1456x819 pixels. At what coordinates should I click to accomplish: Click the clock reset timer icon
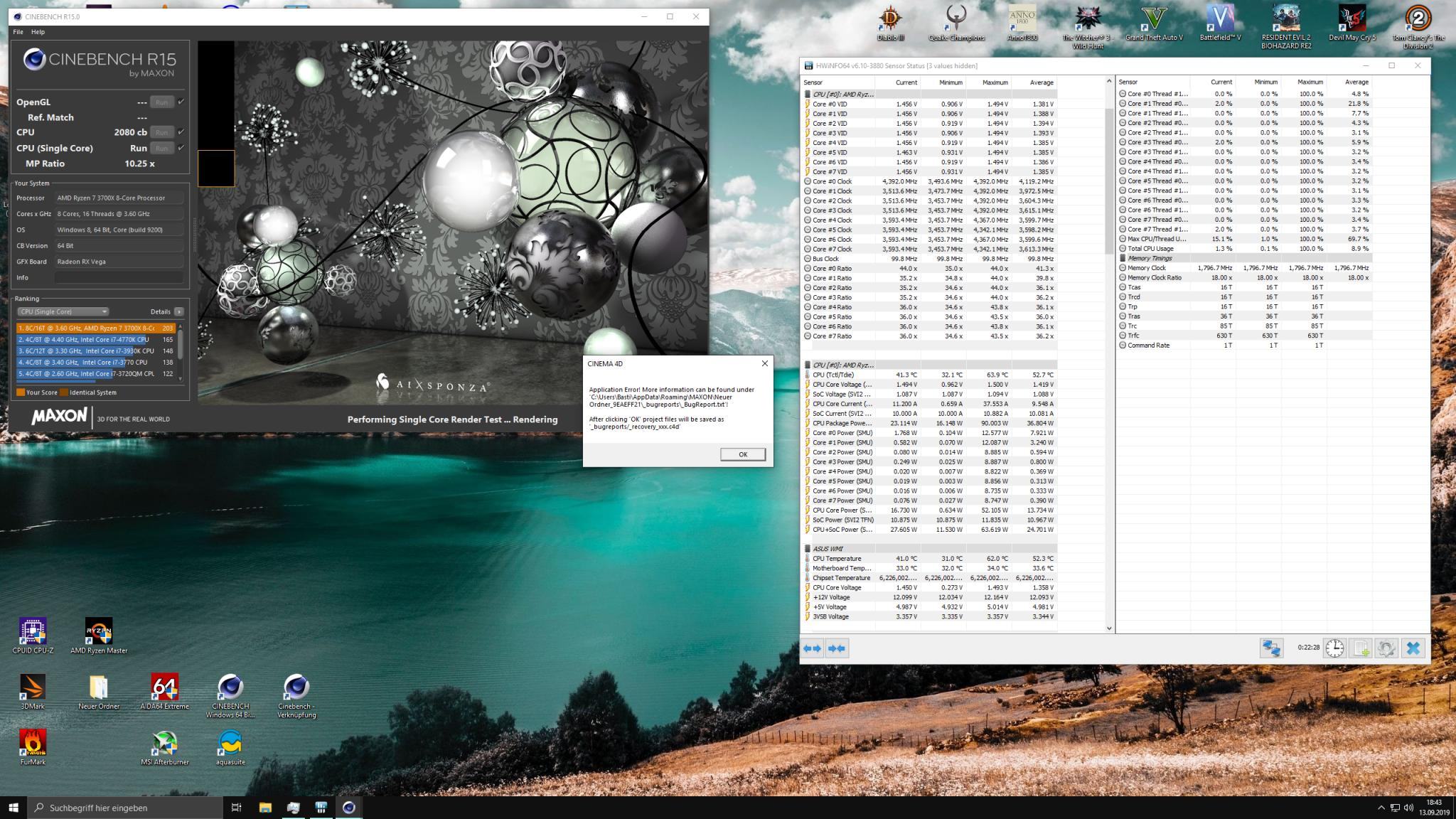point(1334,648)
